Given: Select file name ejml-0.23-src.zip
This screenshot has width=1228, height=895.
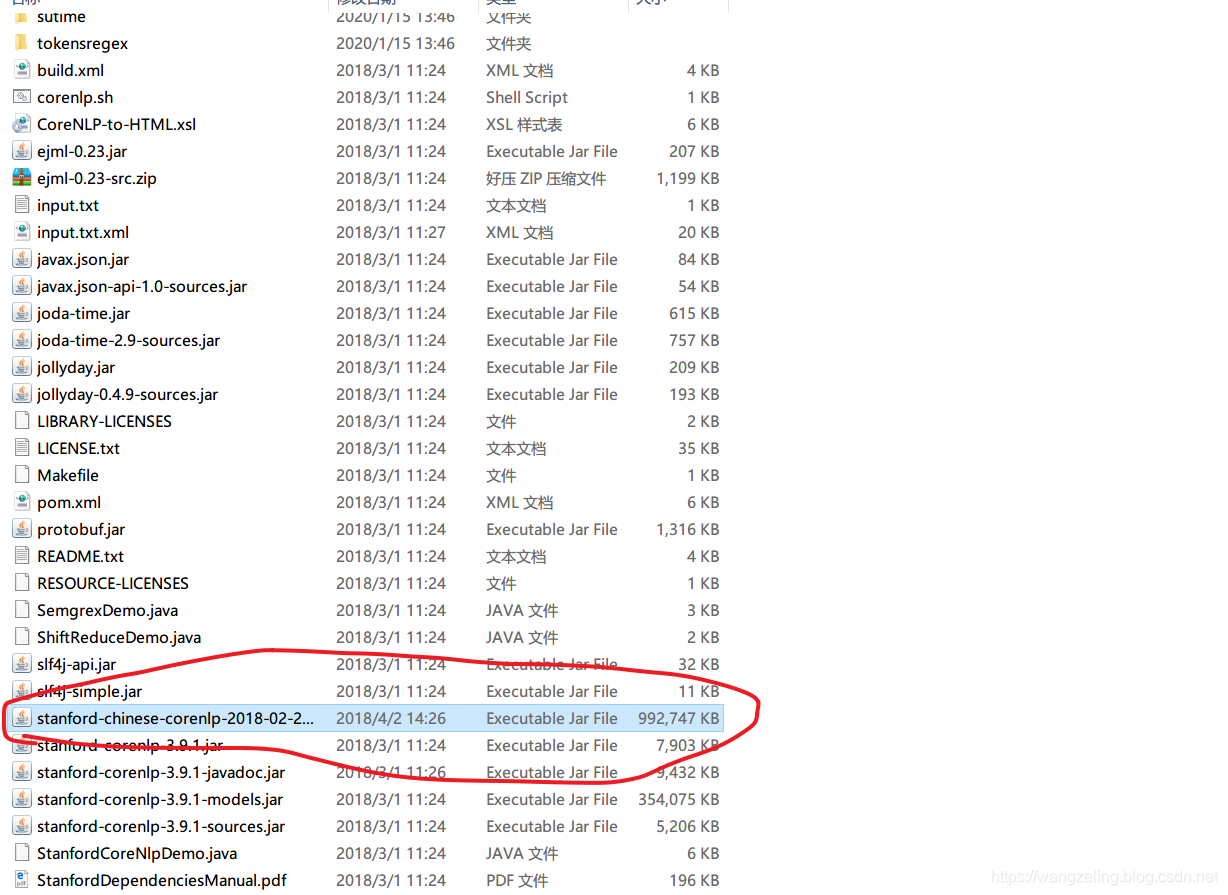Looking at the screenshot, I should 97,179.
